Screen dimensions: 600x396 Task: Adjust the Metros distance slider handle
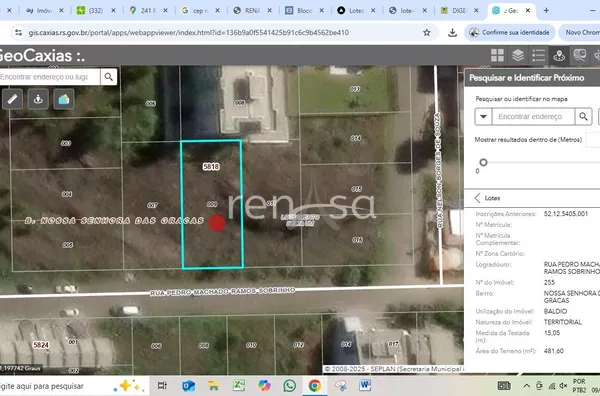(x=483, y=162)
